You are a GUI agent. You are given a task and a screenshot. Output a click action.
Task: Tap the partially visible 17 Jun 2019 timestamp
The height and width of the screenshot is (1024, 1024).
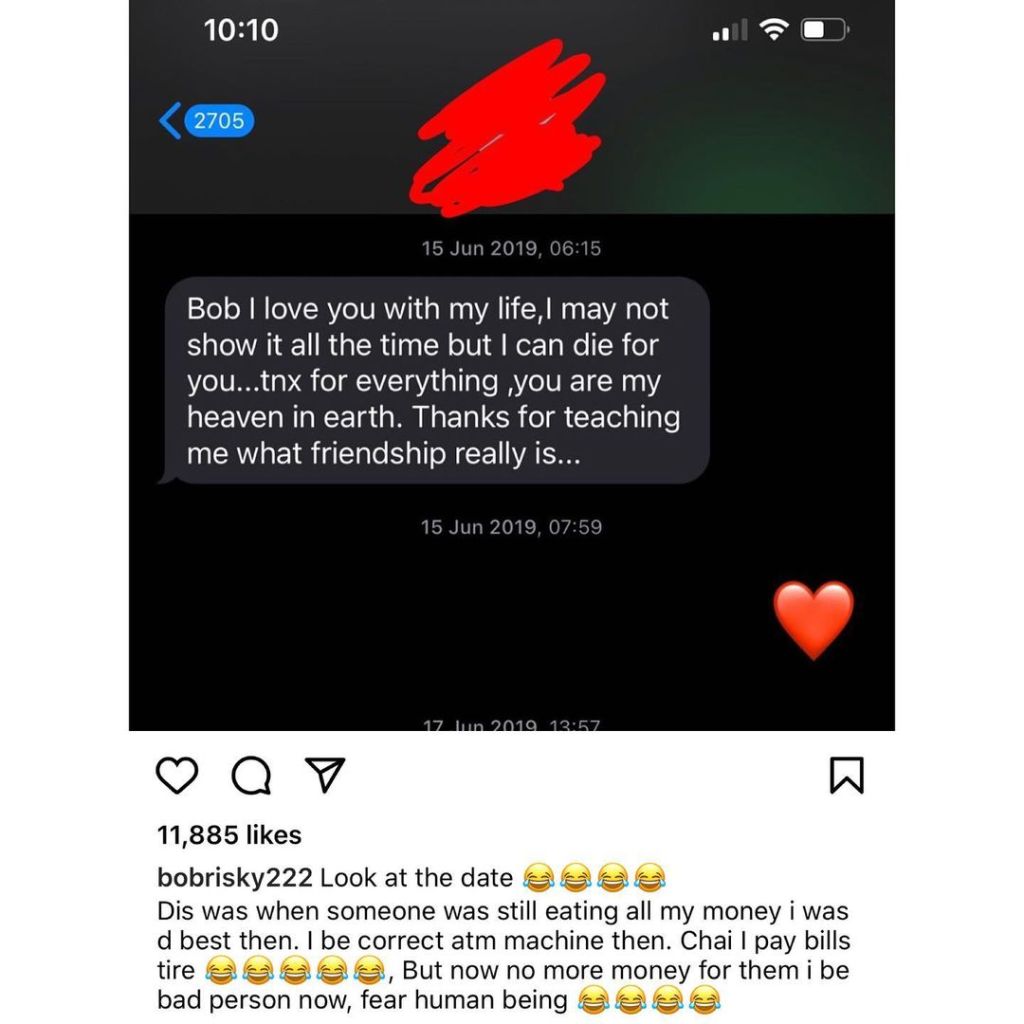click(x=511, y=725)
